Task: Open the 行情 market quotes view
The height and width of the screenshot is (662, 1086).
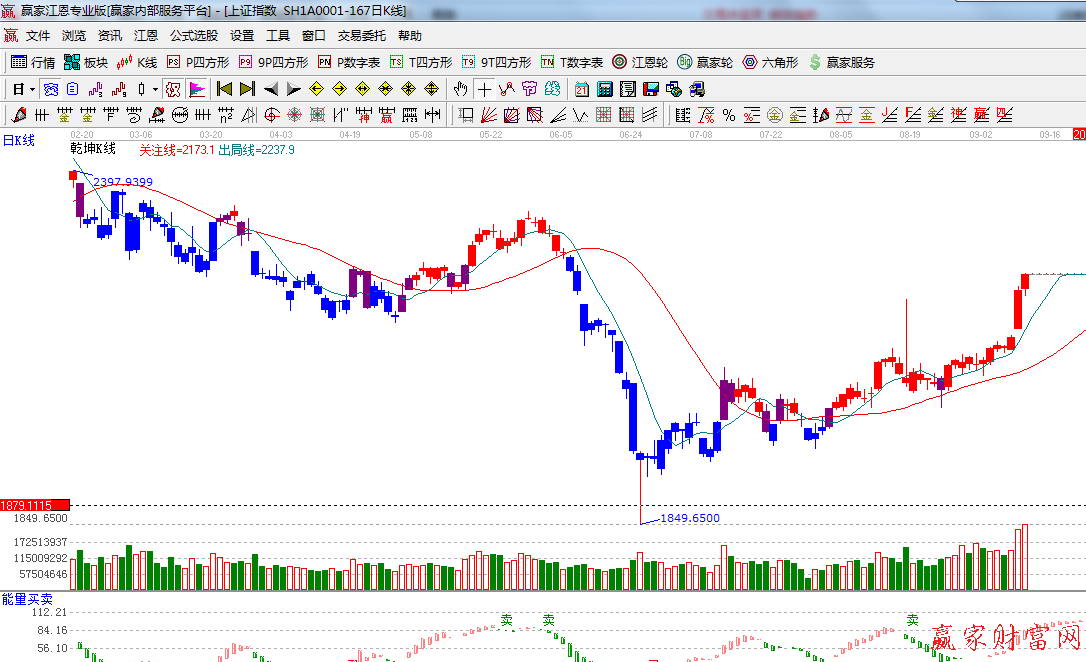Action: tap(33, 62)
